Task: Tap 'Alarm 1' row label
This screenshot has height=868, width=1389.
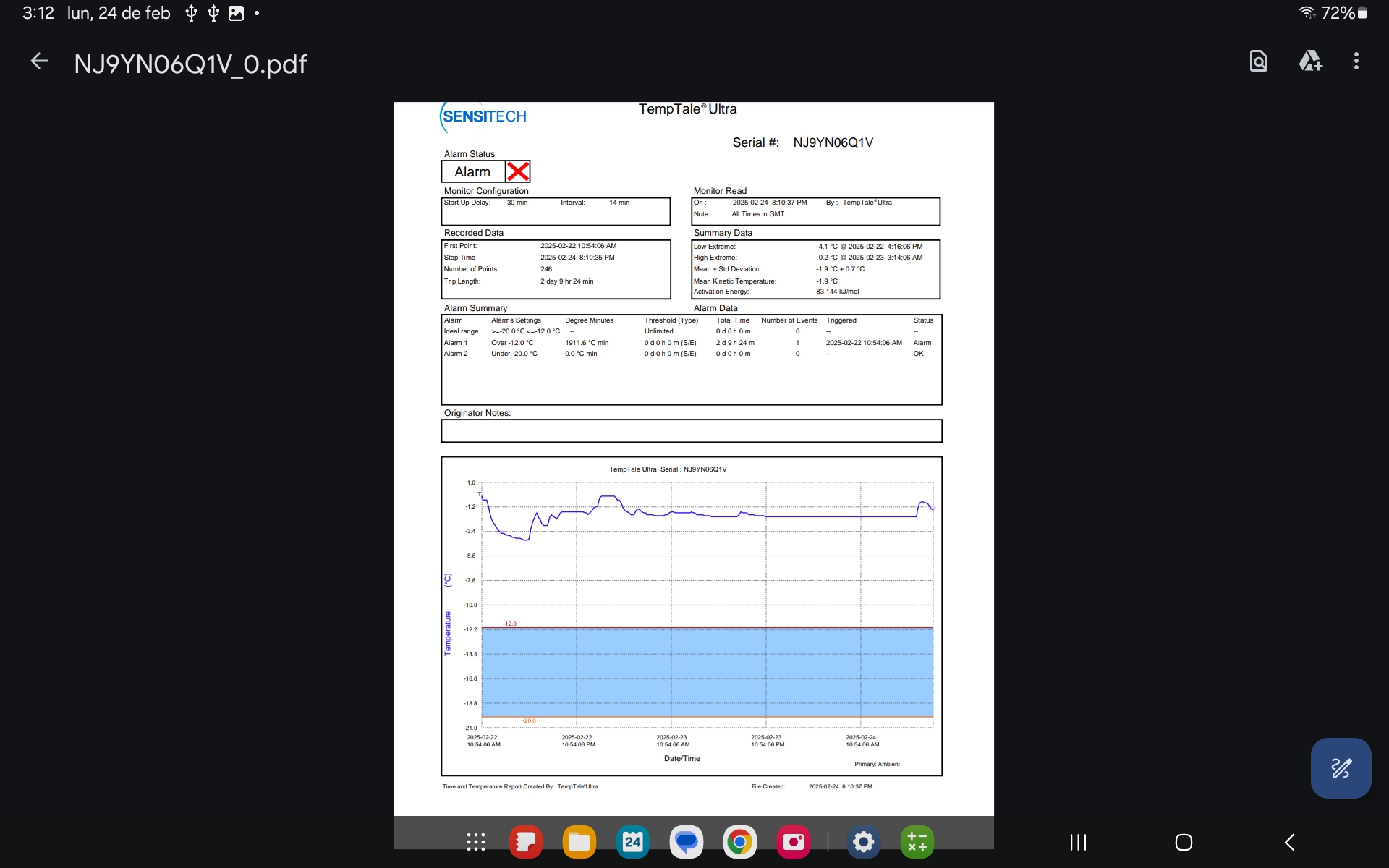Action: (455, 343)
